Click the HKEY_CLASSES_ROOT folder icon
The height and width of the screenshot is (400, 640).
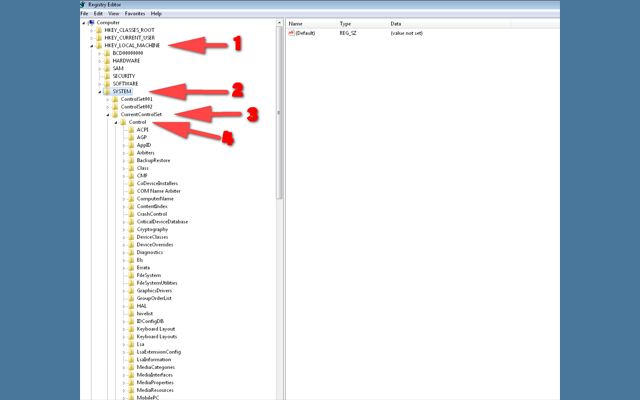coord(99,30)
